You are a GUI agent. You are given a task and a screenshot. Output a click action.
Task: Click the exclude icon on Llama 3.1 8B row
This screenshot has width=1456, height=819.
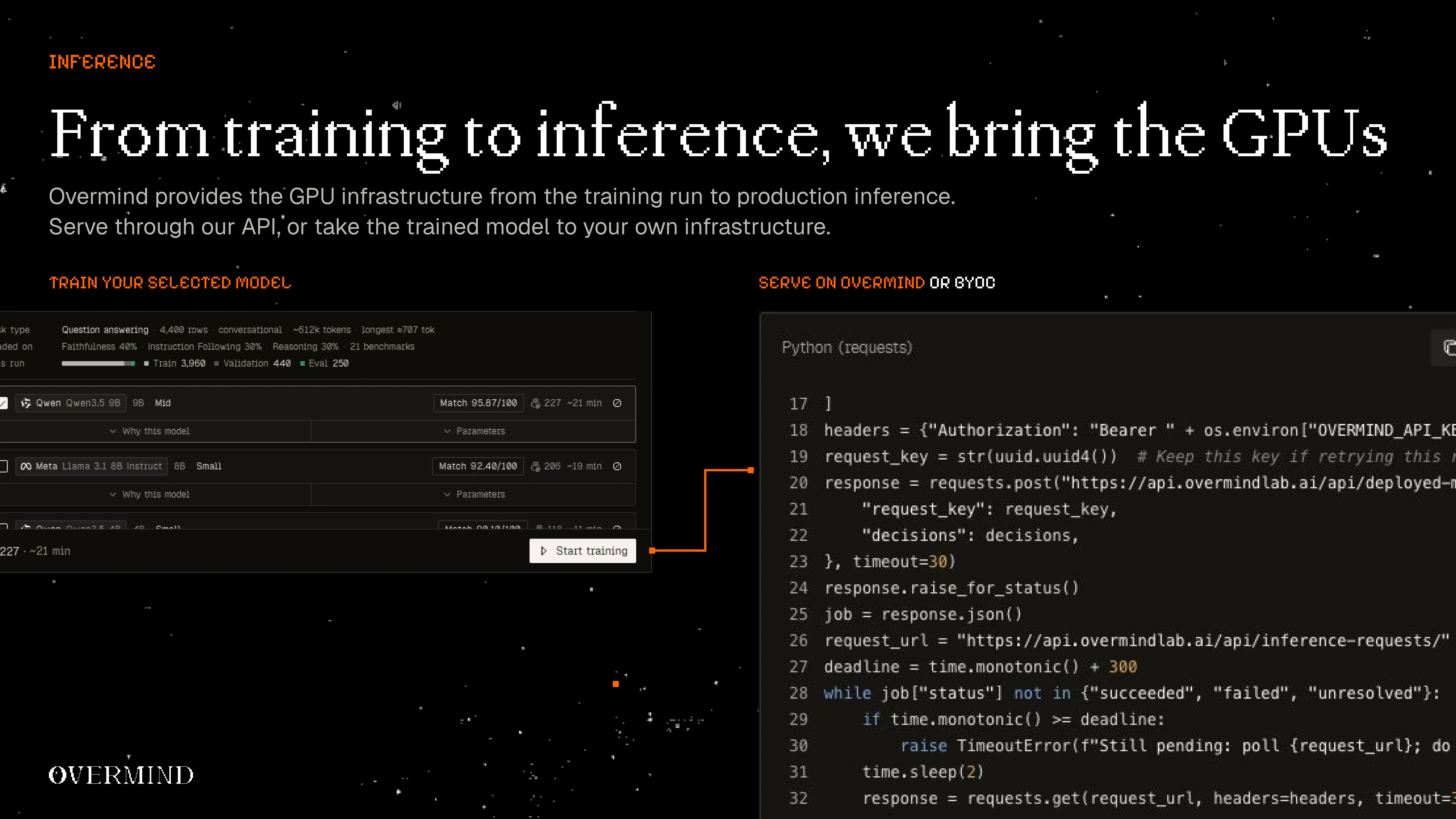tap(617, 466)
